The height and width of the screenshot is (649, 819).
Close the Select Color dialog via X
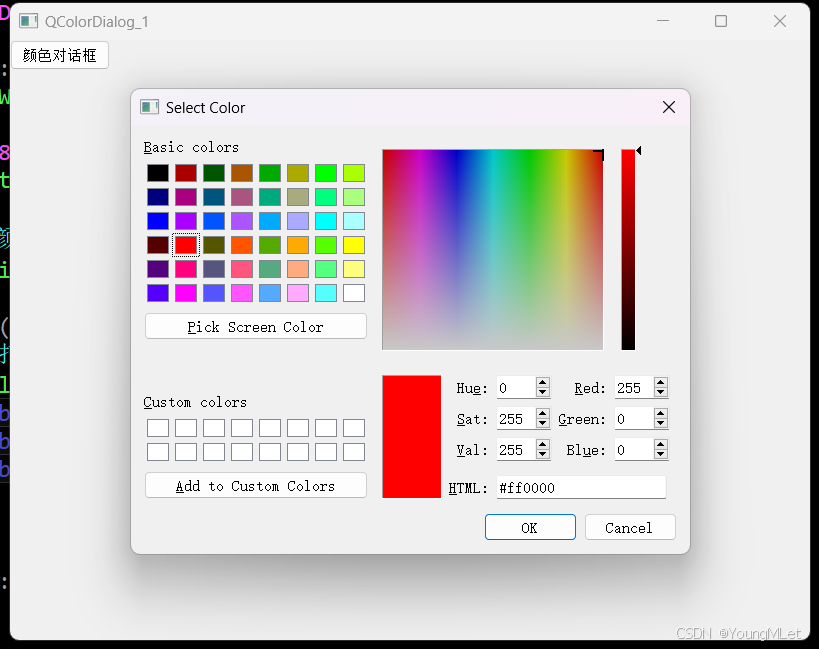(x=669, y=107)
